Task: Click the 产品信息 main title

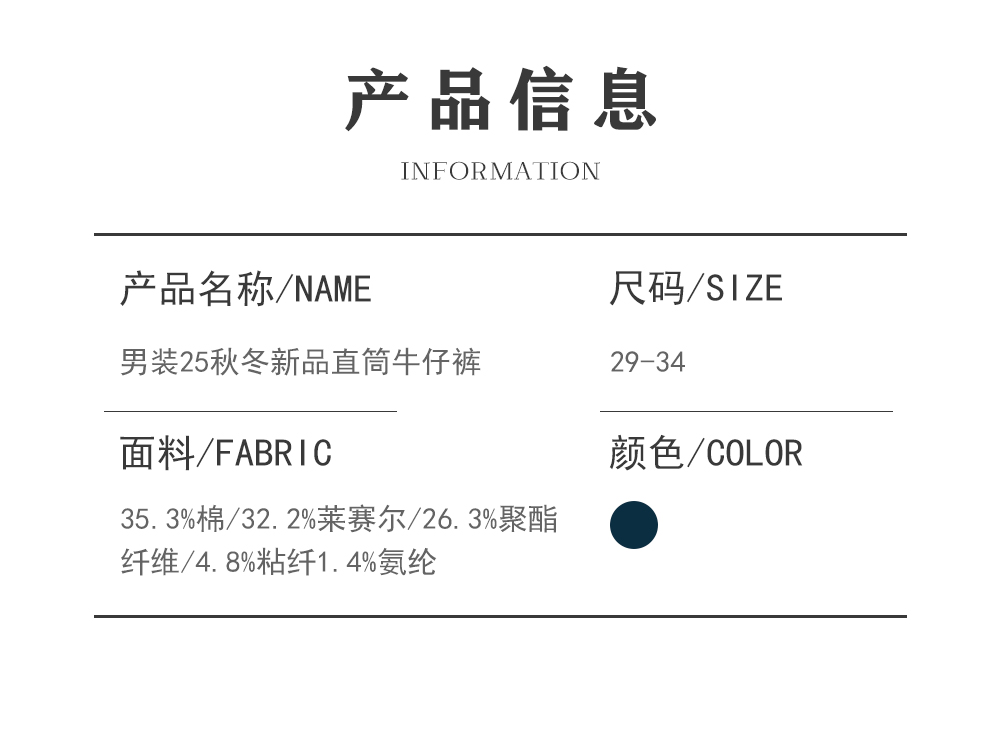Action: tap(500, 100)
